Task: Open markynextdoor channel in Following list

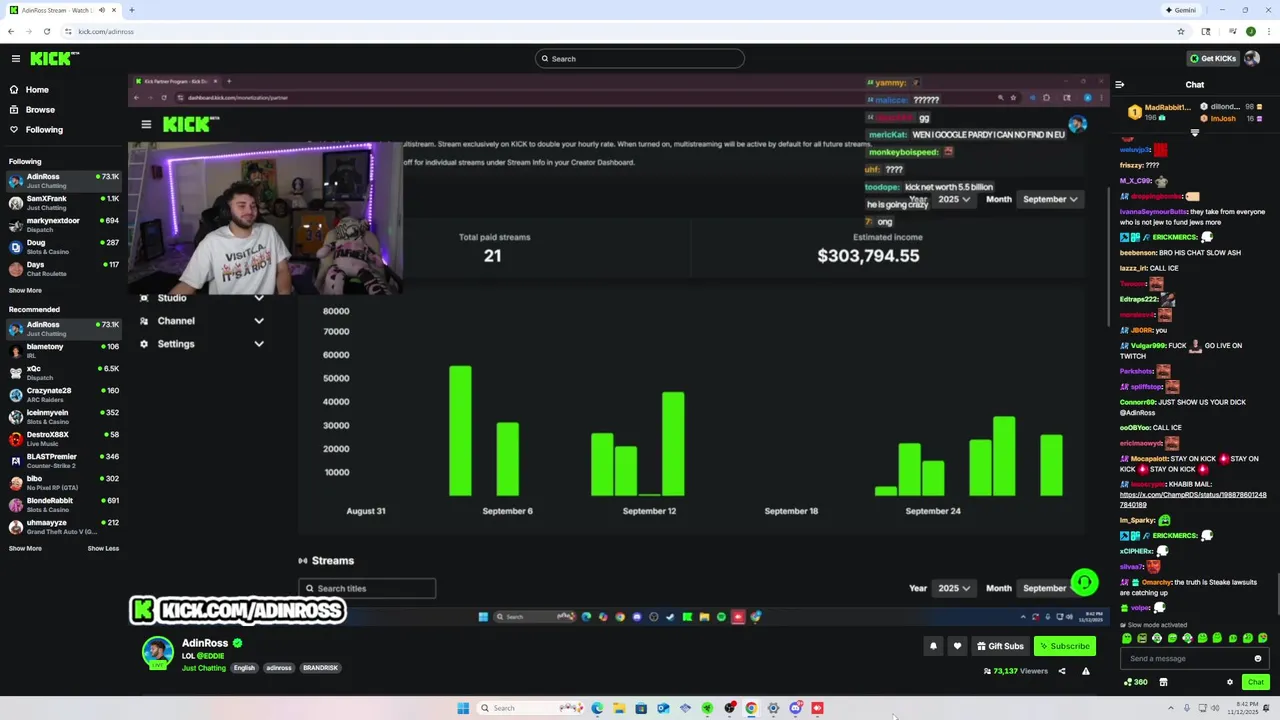Action: [x=63, y=225]
